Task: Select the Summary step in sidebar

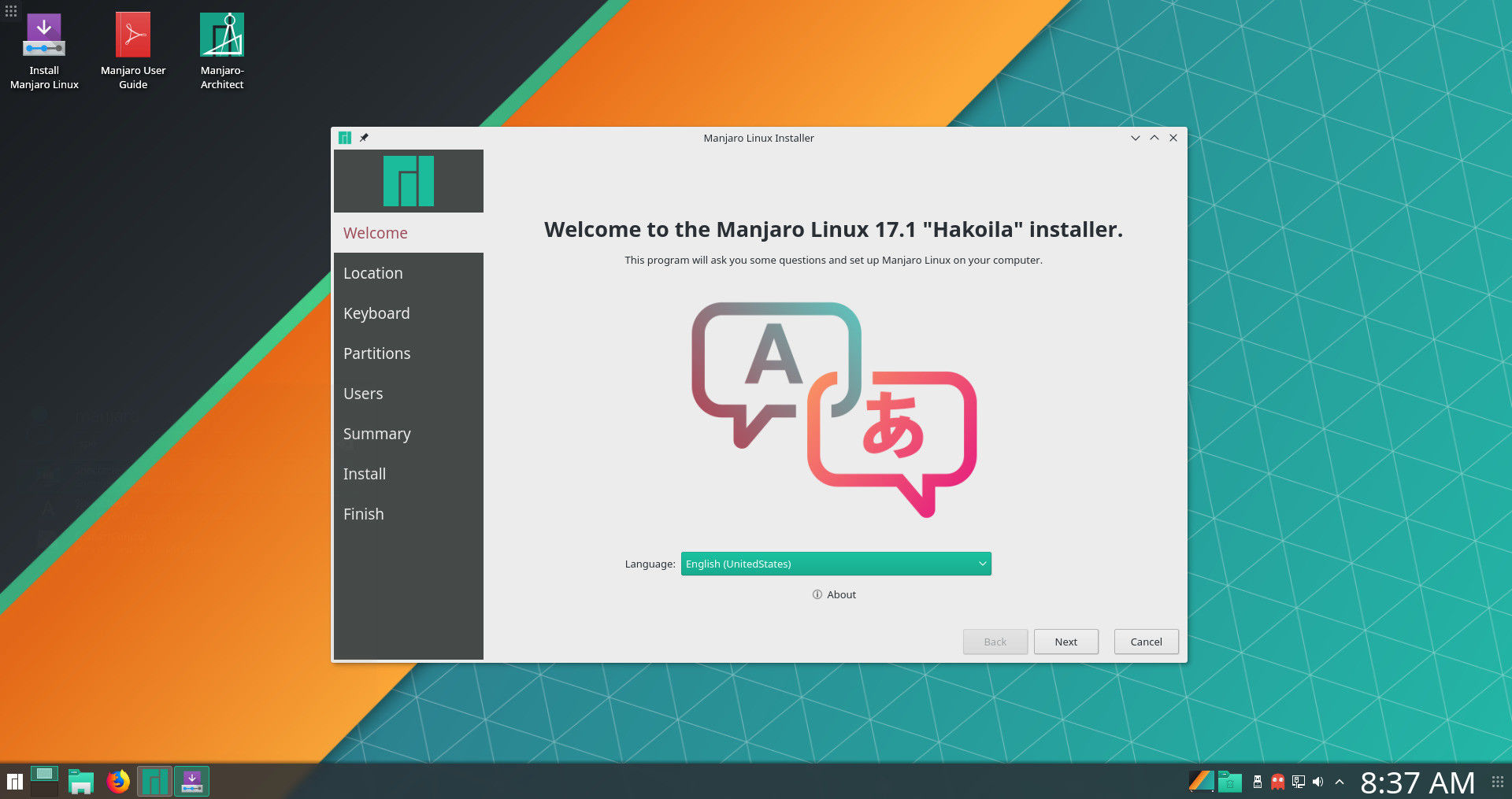Action: [x=409, y=434]
